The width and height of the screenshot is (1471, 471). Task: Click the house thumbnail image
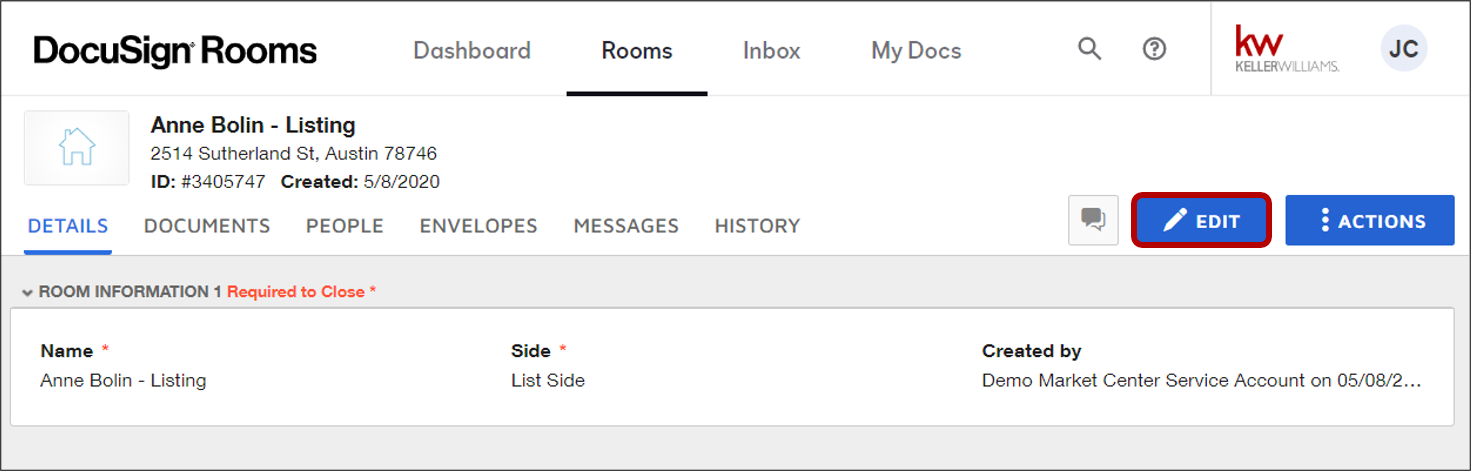click(77, 148)
